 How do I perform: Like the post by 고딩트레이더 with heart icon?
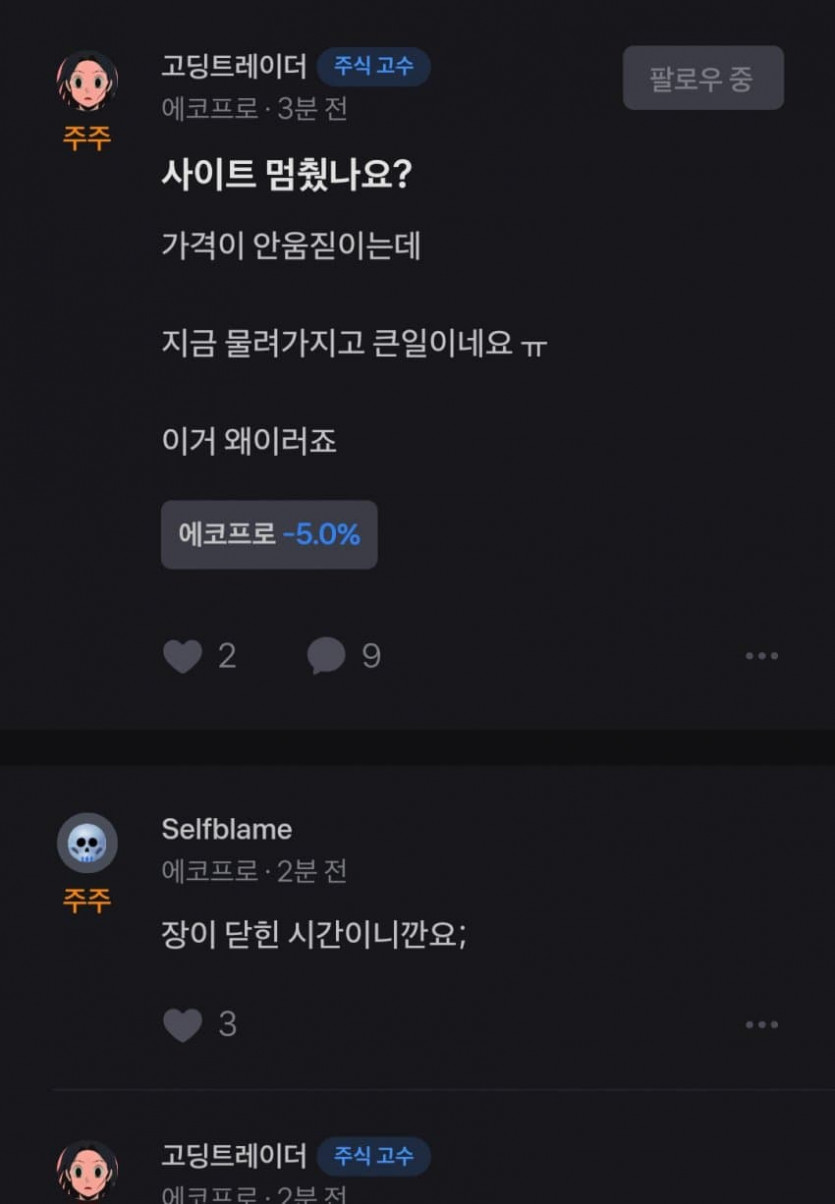click(183, 657)
